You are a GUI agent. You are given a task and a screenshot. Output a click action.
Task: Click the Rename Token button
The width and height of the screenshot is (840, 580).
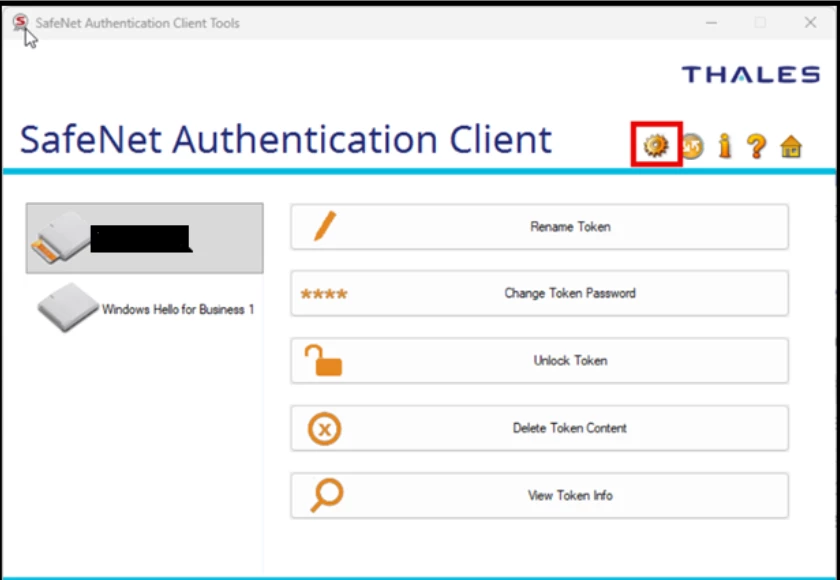pos(539,227)
